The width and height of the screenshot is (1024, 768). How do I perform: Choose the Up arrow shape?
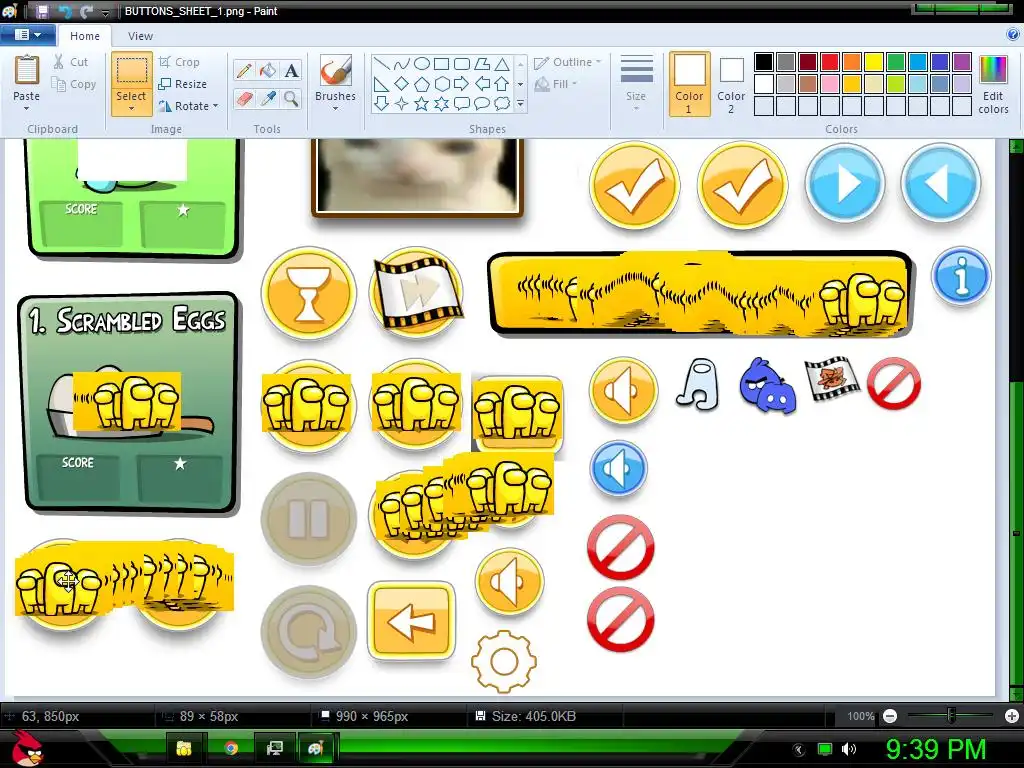click(502, 84)
